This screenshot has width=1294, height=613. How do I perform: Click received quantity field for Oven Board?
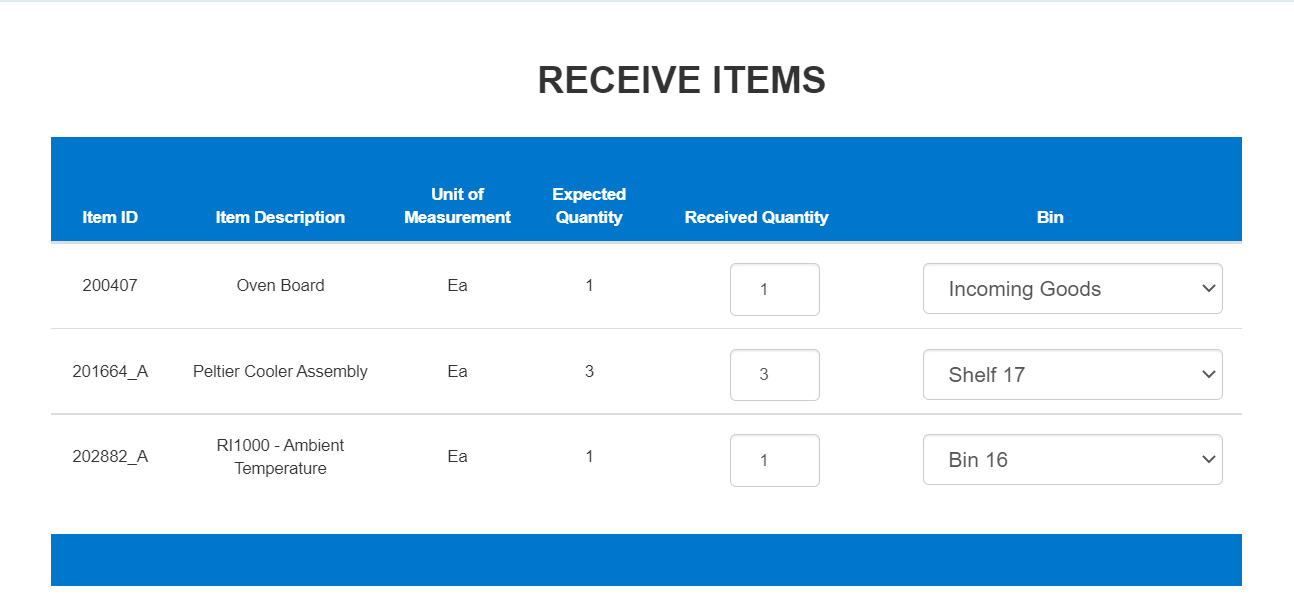[x=775, y=290]
